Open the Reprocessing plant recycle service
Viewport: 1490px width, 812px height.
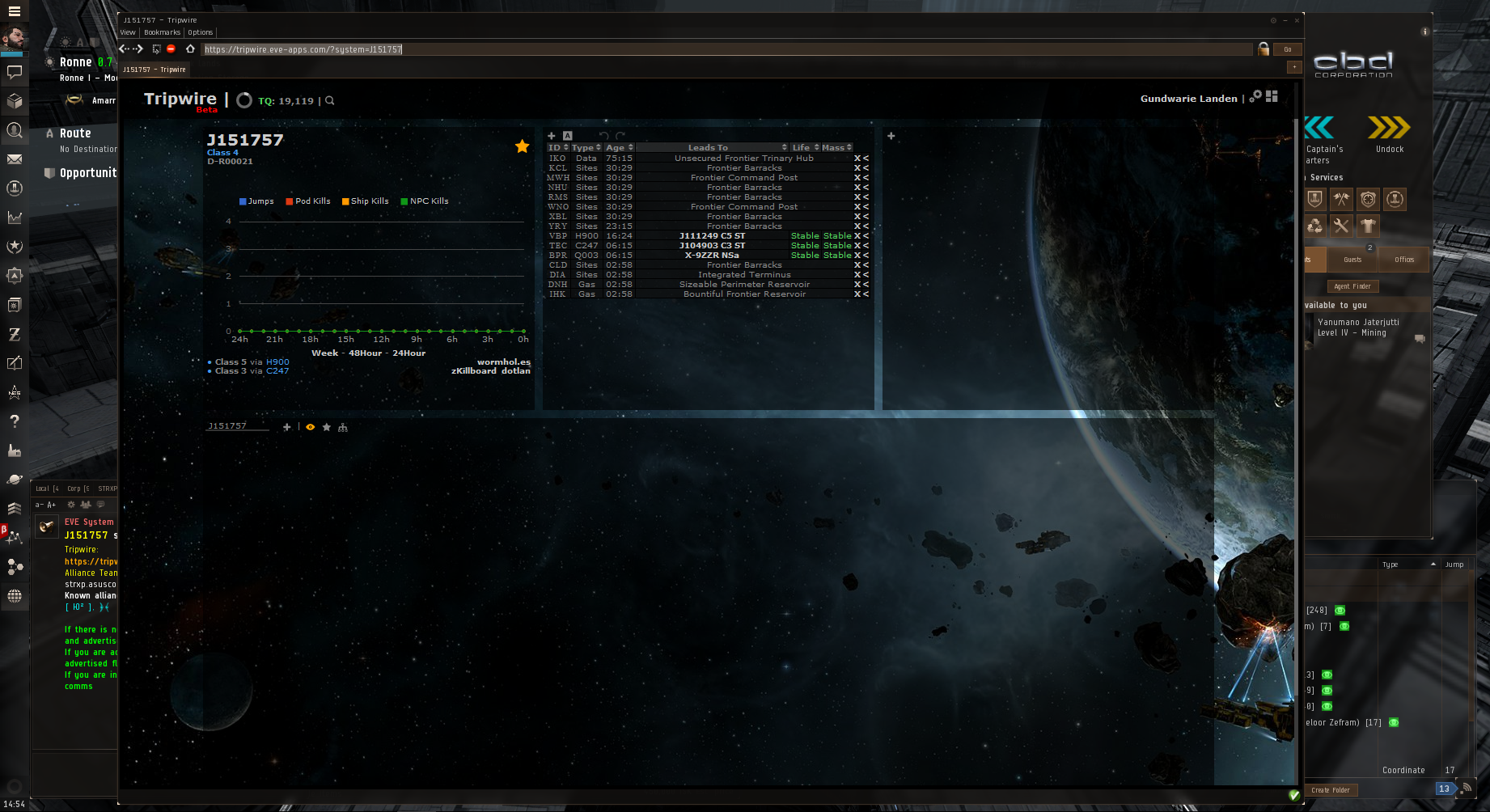1315,226
